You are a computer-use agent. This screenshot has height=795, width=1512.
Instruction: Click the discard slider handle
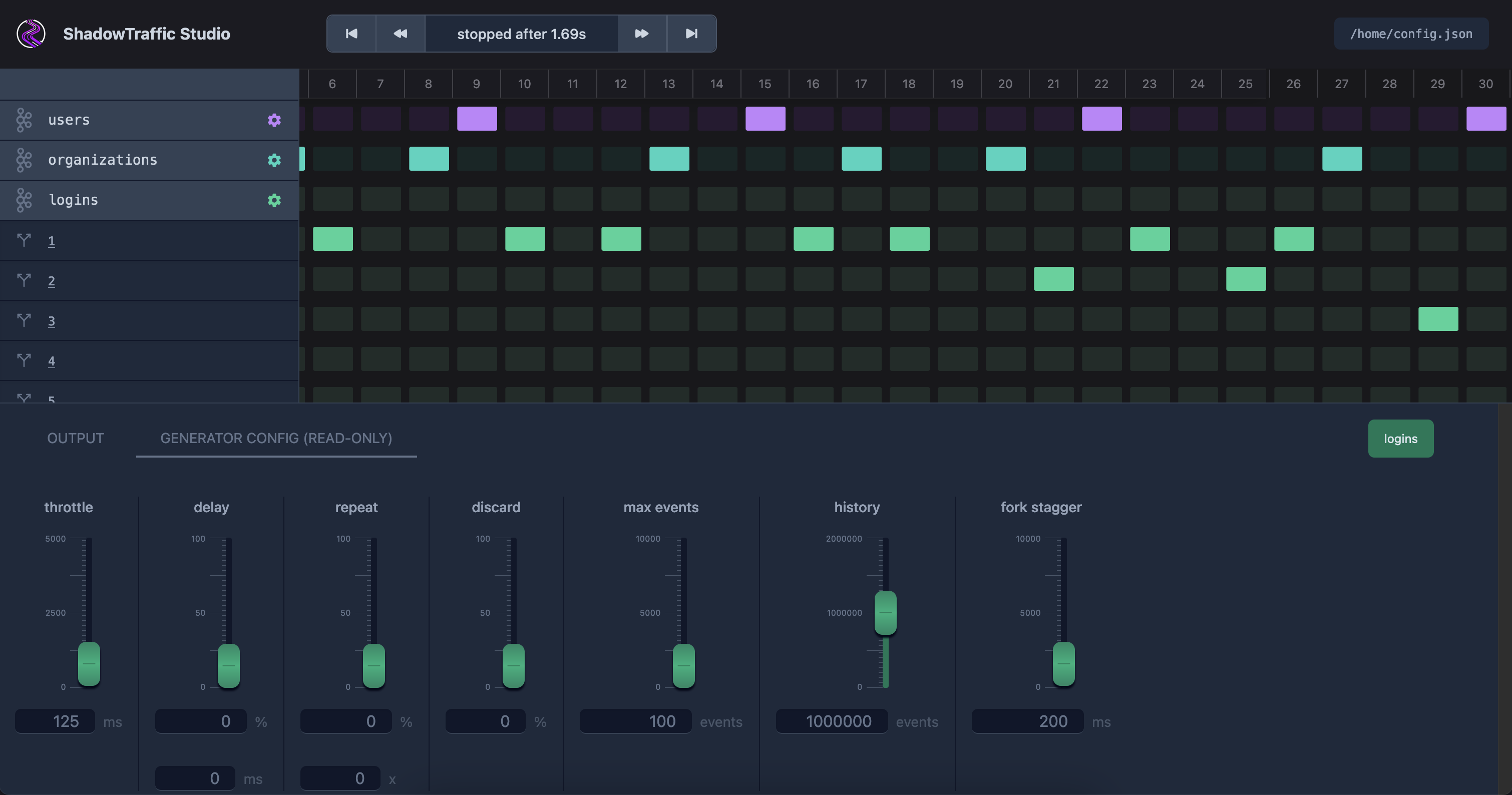click(514, 665)
